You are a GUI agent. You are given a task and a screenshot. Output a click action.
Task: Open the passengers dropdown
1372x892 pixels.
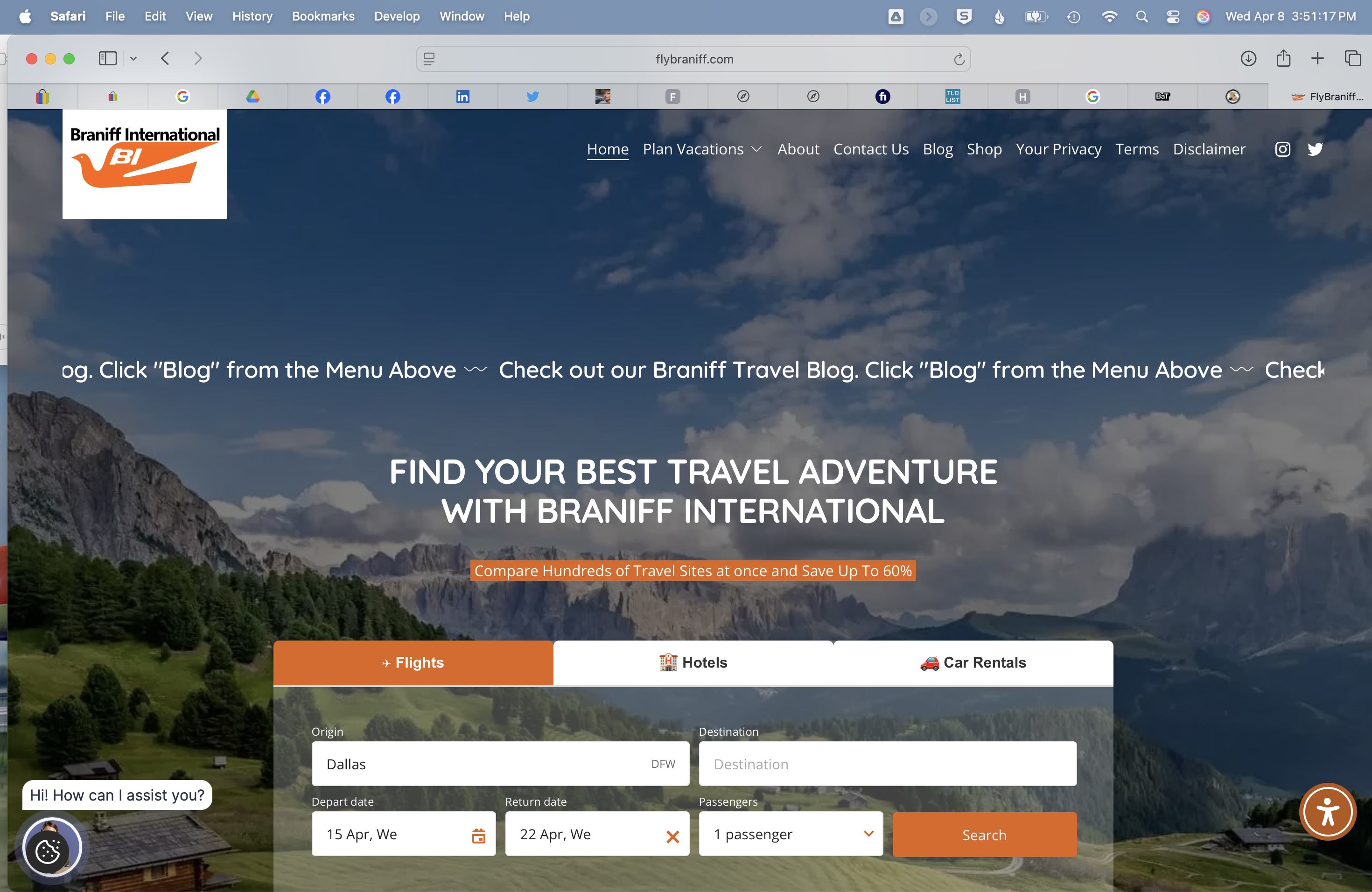[791, 834]
